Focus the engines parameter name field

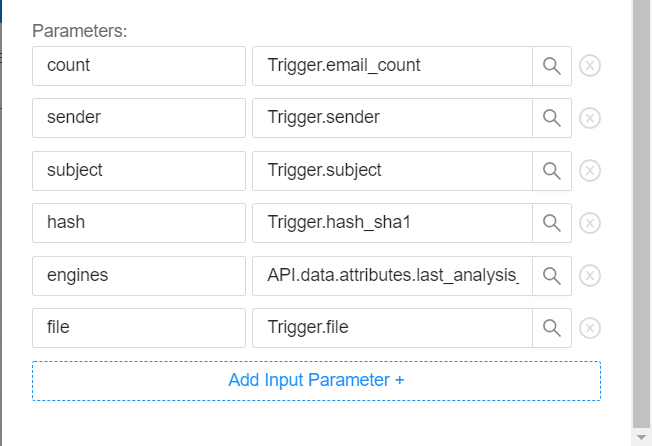point(139,275)
